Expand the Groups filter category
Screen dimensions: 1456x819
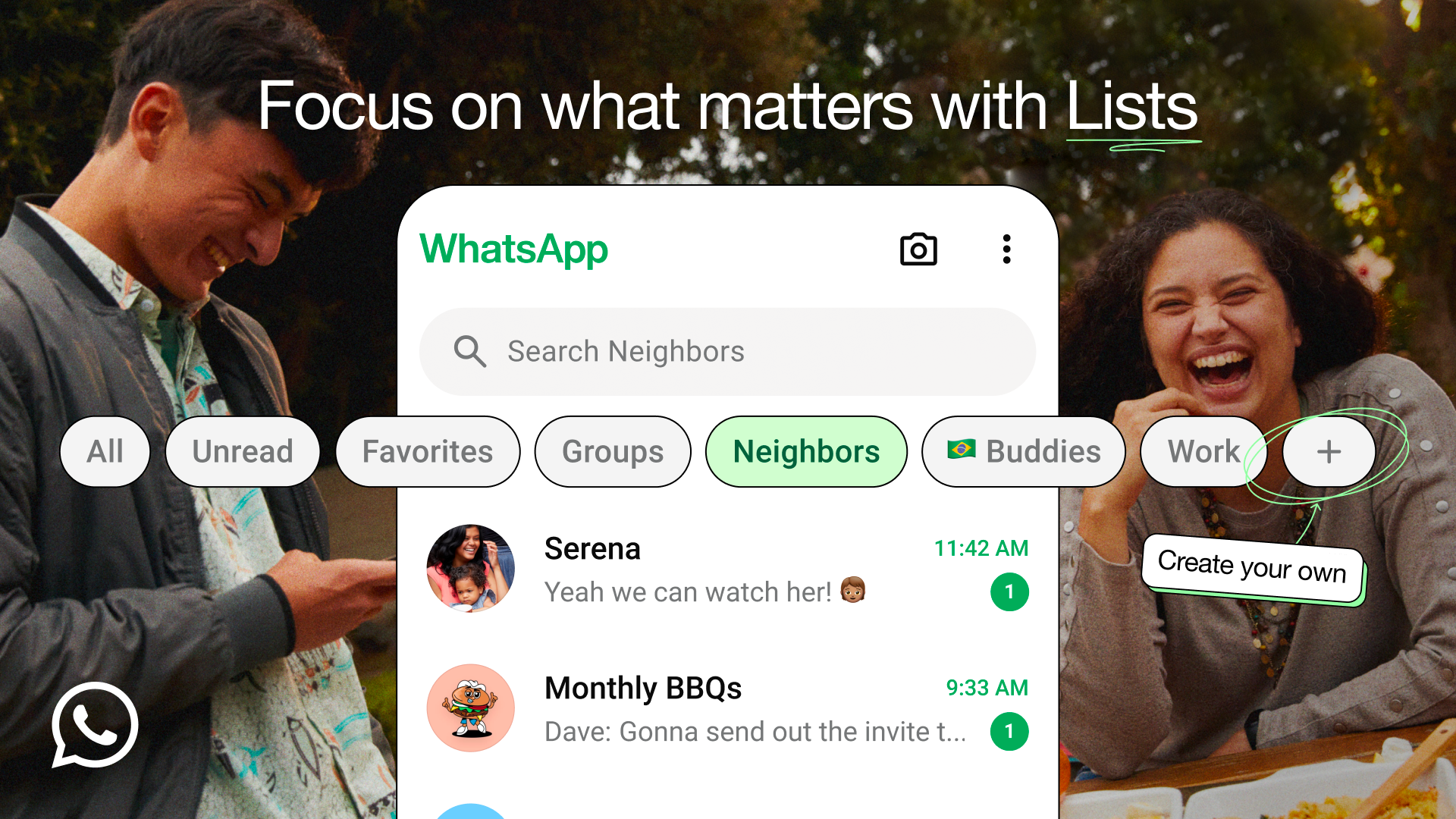pyautogui.click(x=611, y=451)
